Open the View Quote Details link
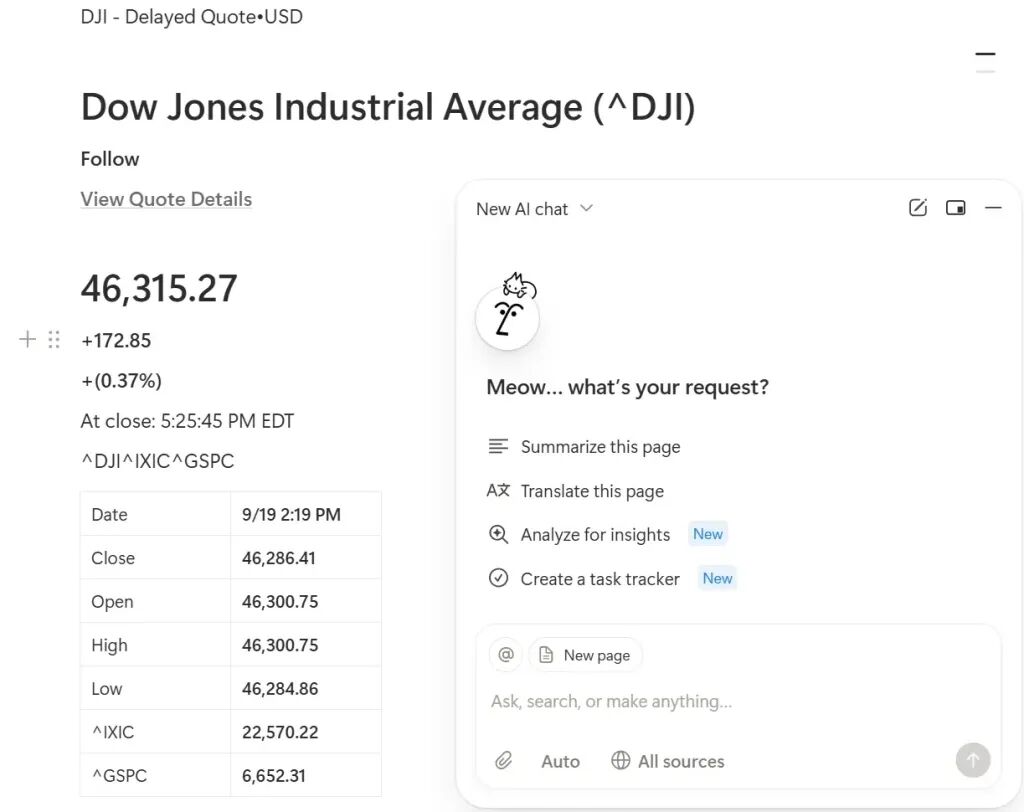The image size is (1024, 812). (166, 199)
